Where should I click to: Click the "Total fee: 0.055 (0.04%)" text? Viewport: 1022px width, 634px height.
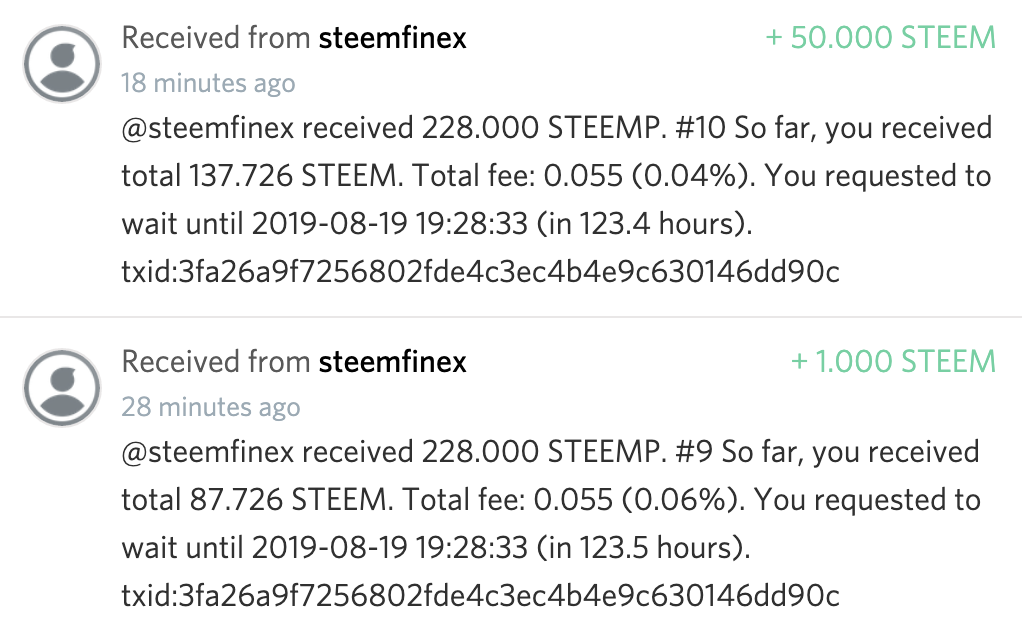pyautogui.click(x=581, y=177)
